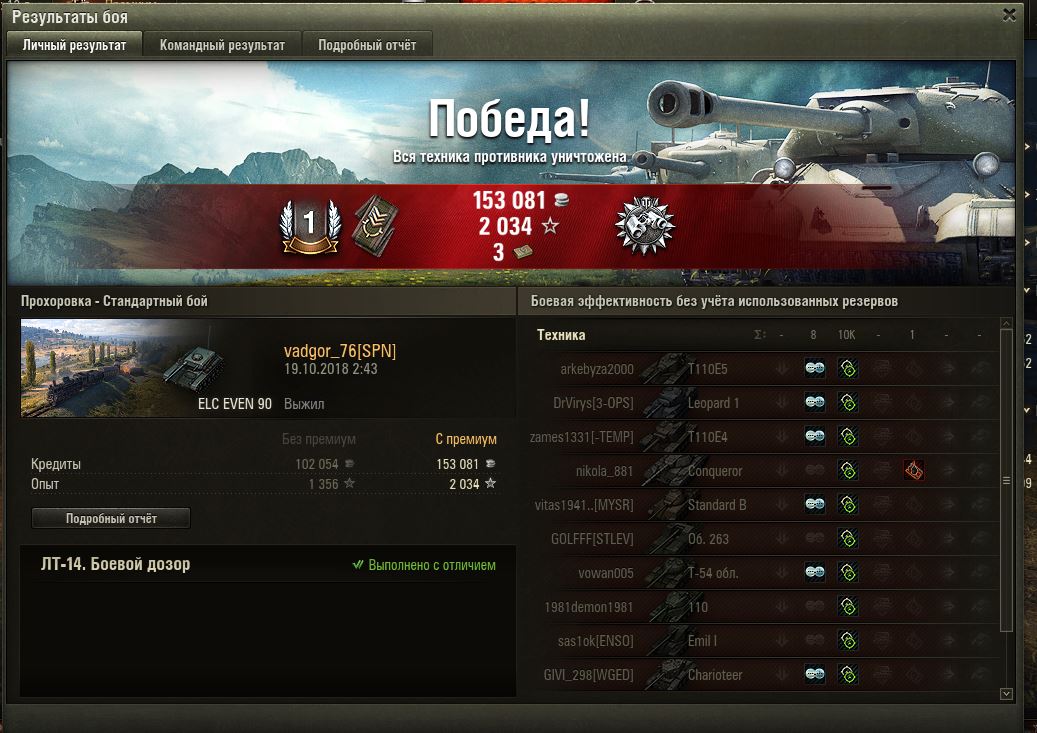
Task: Click credits coin icon beside 153 081
Action: (561, 199)
